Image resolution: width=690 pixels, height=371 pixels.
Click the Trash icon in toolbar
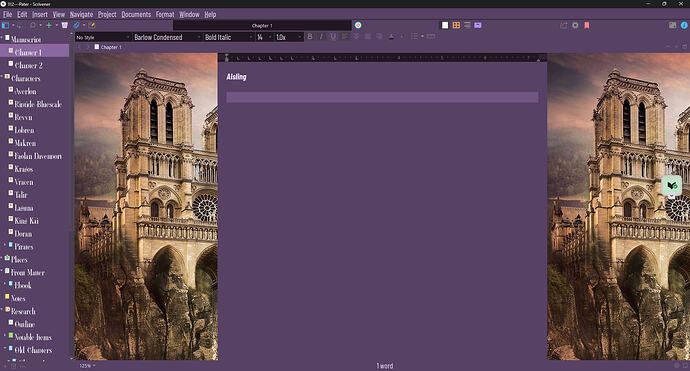point(65,26)
